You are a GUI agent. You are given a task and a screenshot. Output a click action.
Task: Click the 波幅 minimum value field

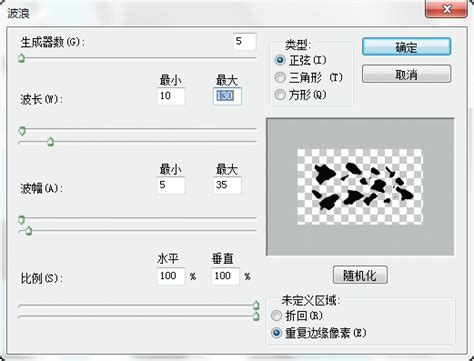click(x=171, y=185)
